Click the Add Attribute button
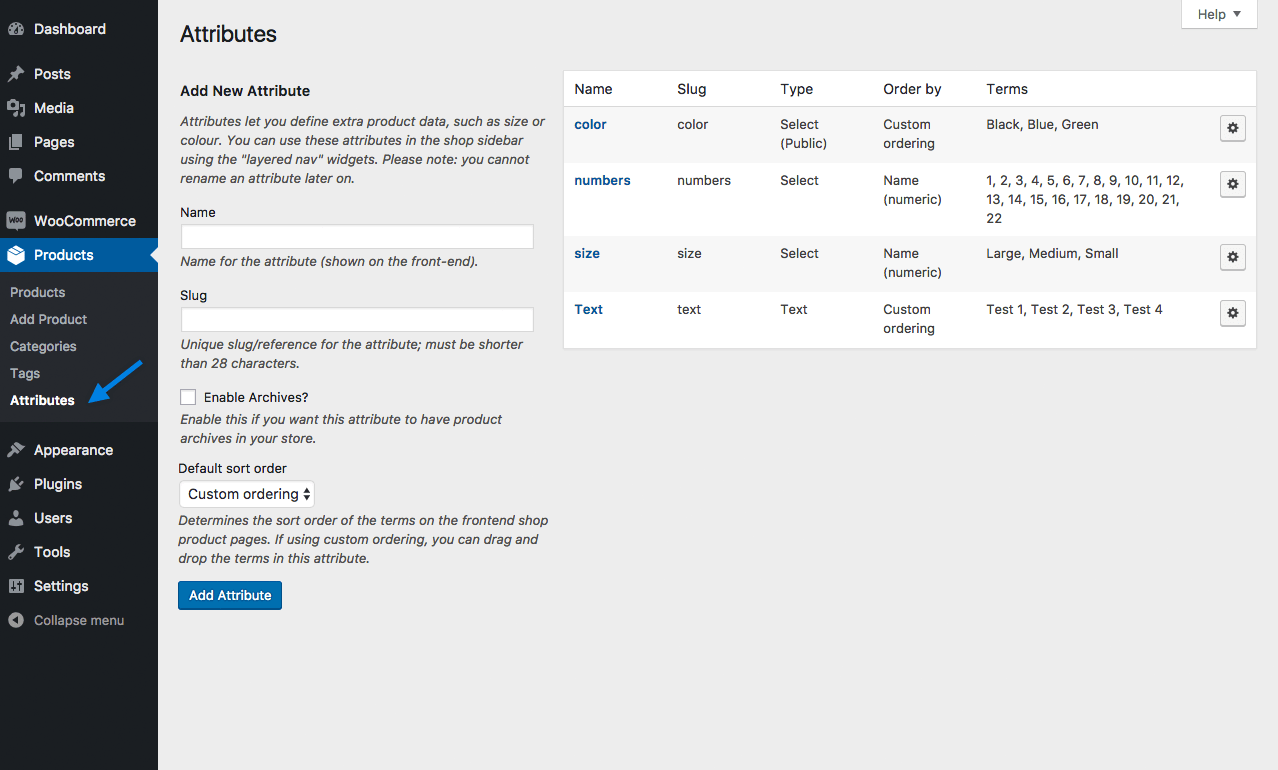This screenshot has height=770, width=1278. 230,595
